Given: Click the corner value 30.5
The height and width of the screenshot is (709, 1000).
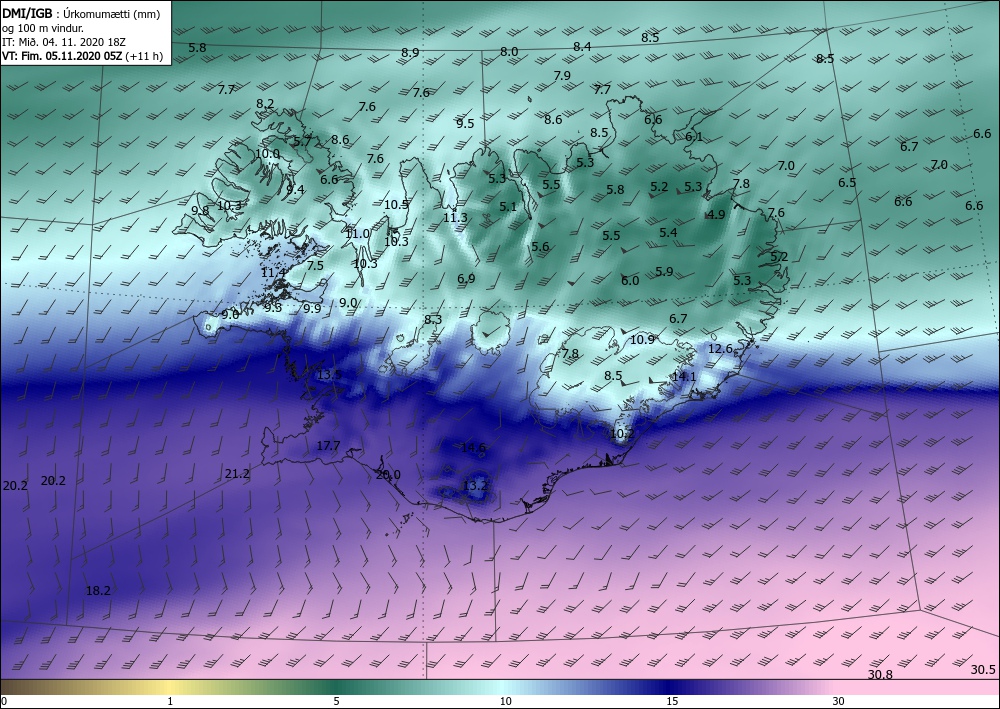Looking at the screenshot, I should pos(983,669).
